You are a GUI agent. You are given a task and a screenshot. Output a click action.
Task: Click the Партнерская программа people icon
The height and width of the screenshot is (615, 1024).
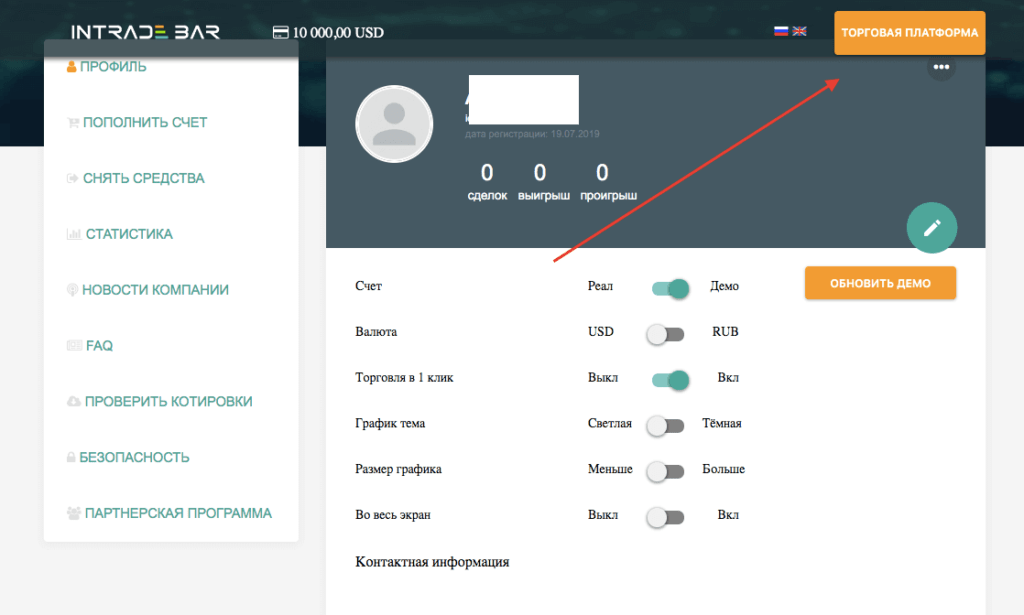(x=71, y=512)
